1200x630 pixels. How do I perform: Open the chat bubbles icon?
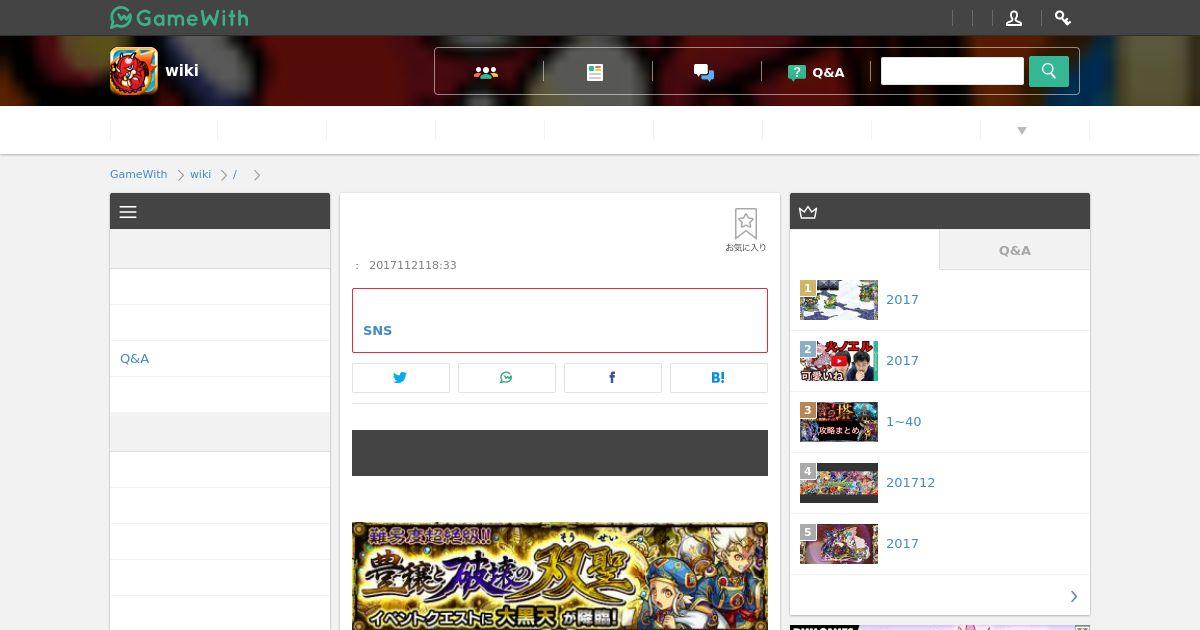click(x=704, y=72)
